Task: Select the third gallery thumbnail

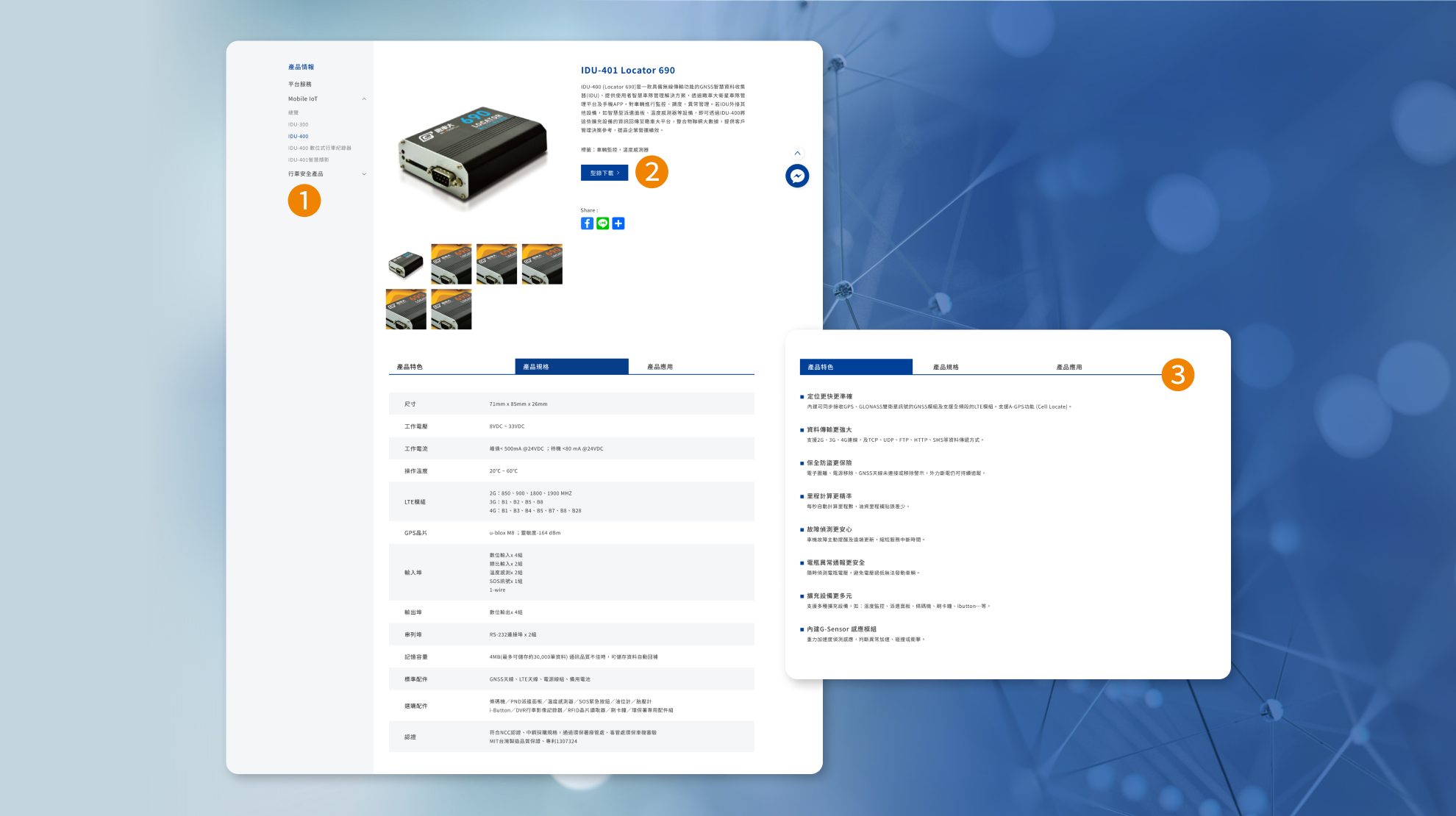Action: tap(496, 264)
